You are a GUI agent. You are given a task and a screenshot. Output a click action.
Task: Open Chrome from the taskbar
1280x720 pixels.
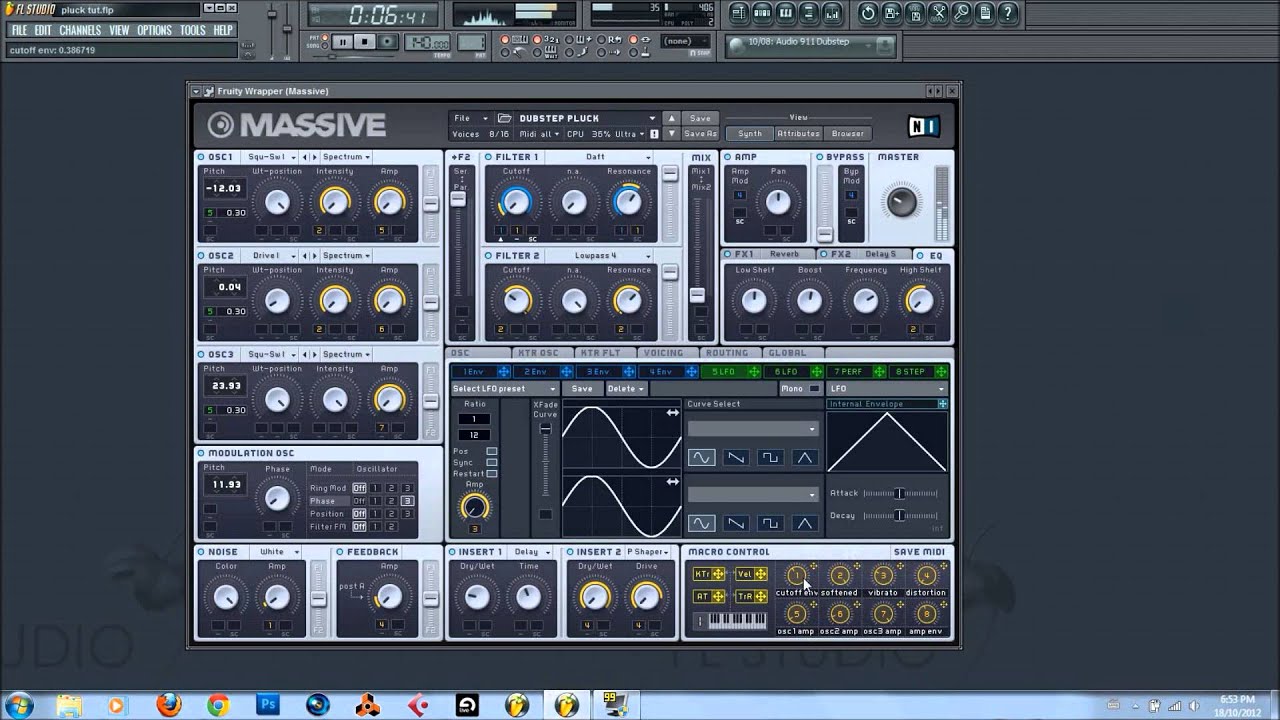tap(217, 705)
